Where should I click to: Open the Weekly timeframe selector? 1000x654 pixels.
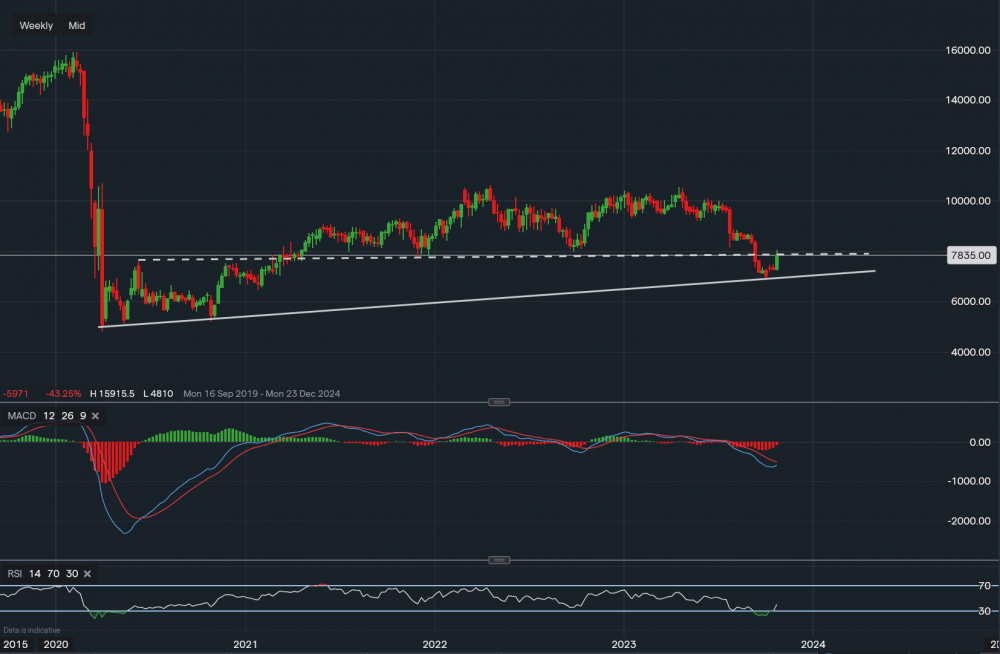point(36,25)
